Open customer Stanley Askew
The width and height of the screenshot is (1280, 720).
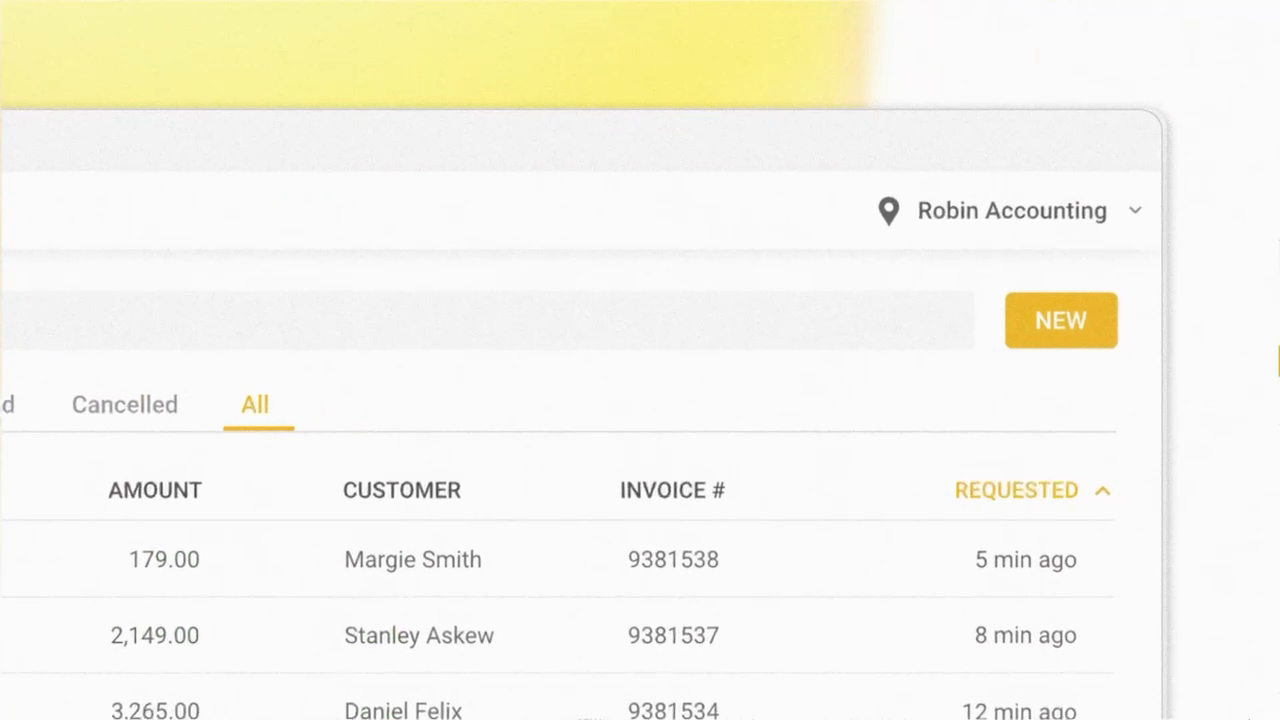[419, 635]
